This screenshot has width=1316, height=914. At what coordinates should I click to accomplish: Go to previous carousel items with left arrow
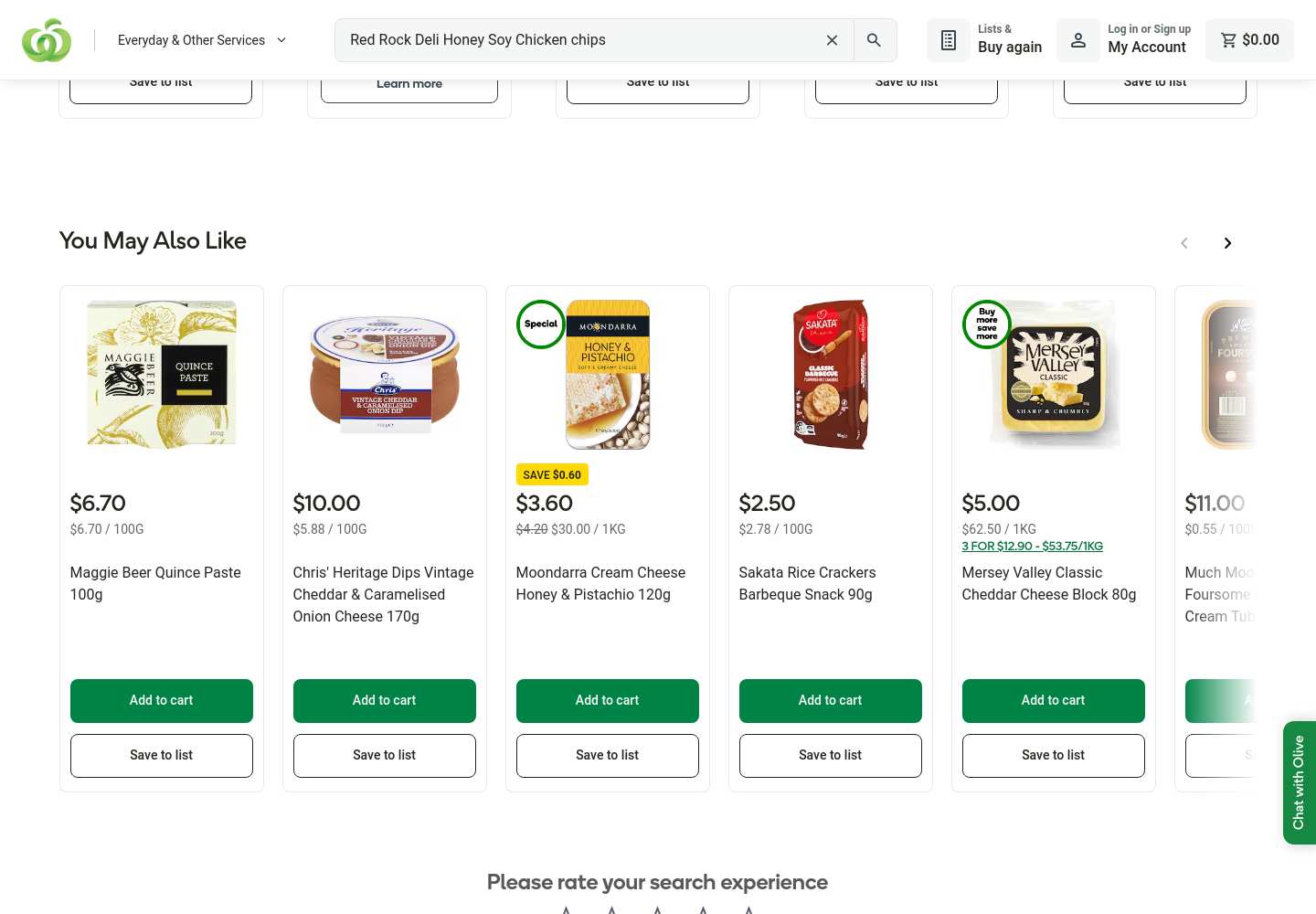pos(1184,243)
